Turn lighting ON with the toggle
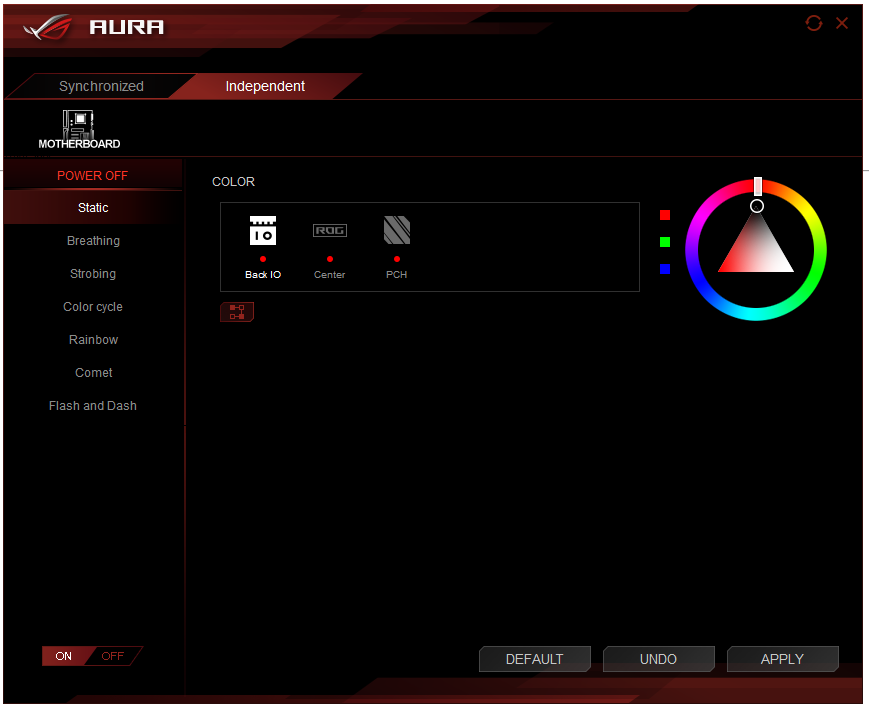Screen dimensions: 869x709 pyautogui.click(x=64, y=656)
